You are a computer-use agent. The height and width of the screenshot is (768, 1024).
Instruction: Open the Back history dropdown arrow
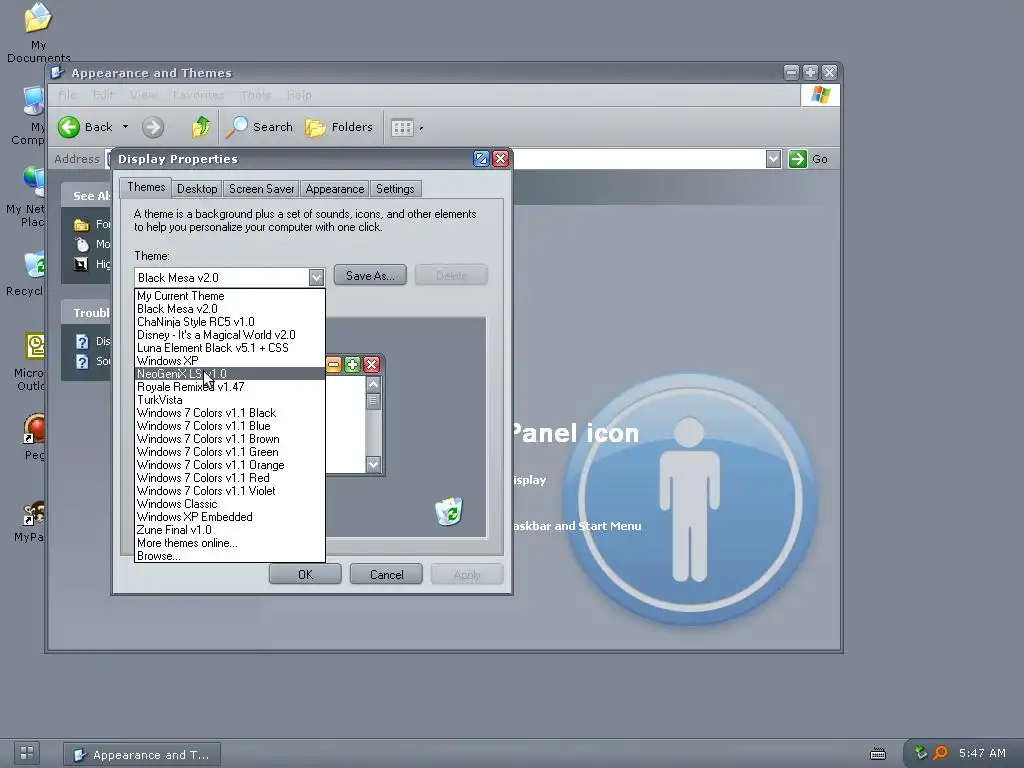[125, 127]
